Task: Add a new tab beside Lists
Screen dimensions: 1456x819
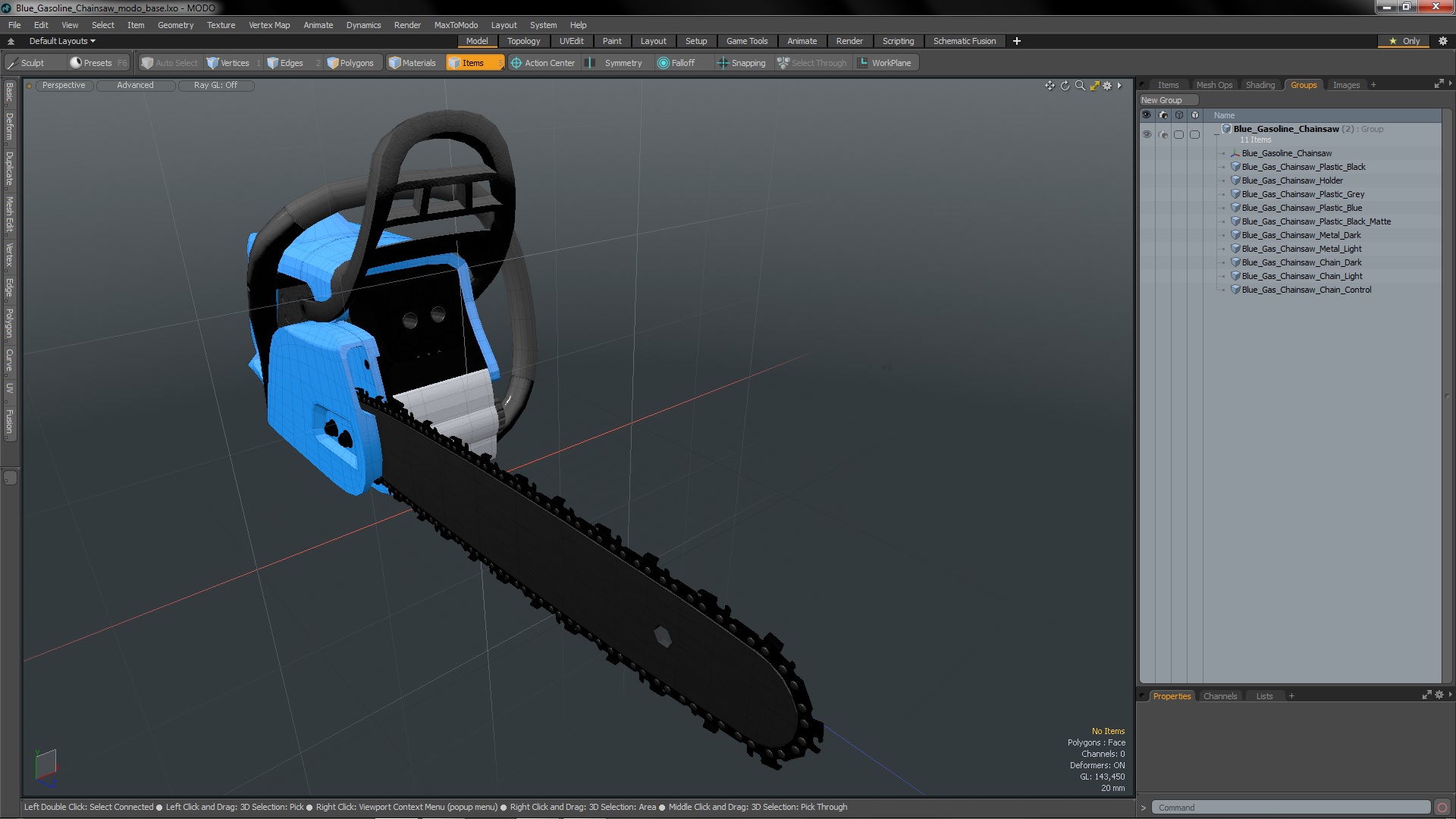Action: pyautogui.click(x=1291, y=696)
